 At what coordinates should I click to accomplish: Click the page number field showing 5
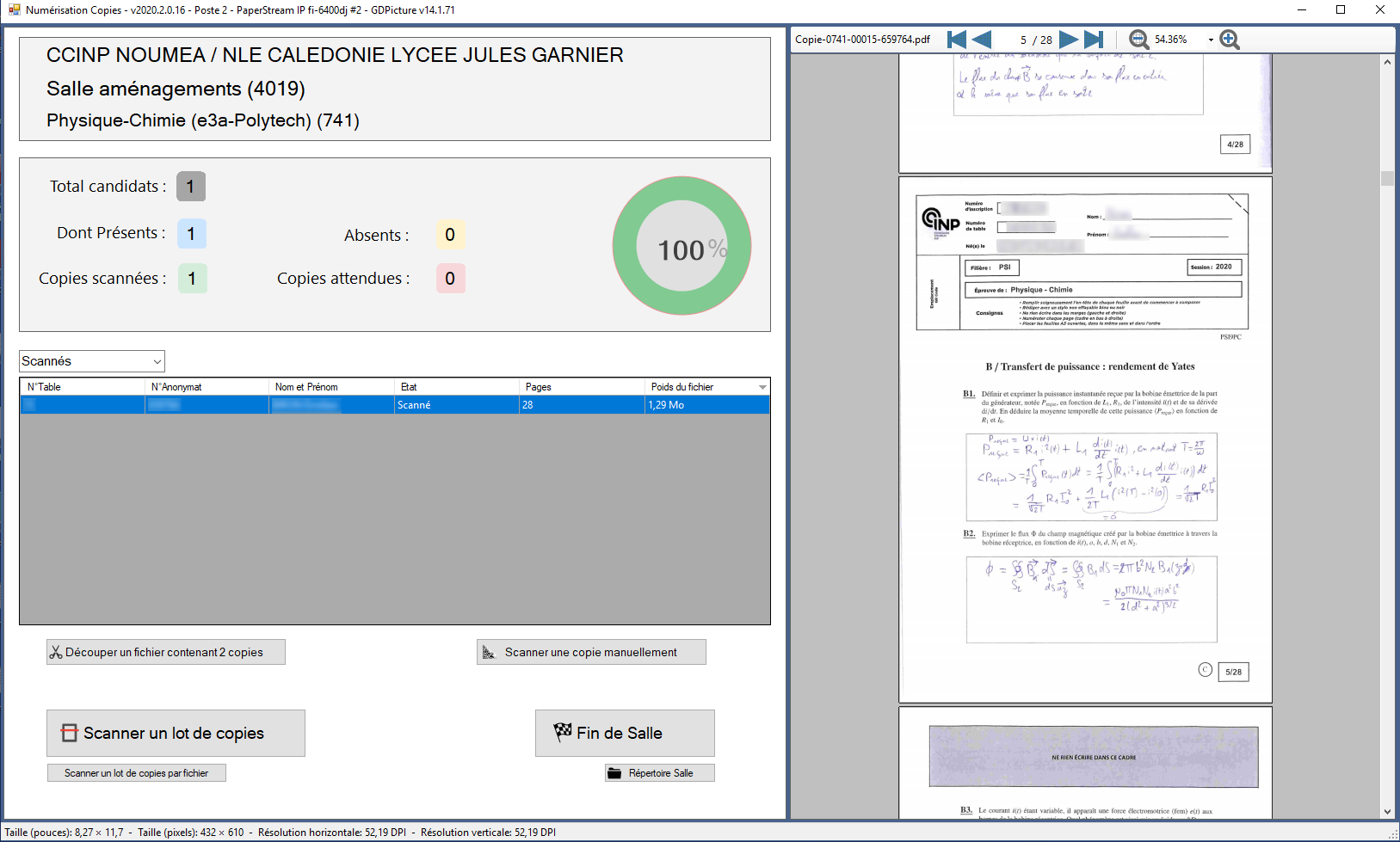click(1023, 40)
